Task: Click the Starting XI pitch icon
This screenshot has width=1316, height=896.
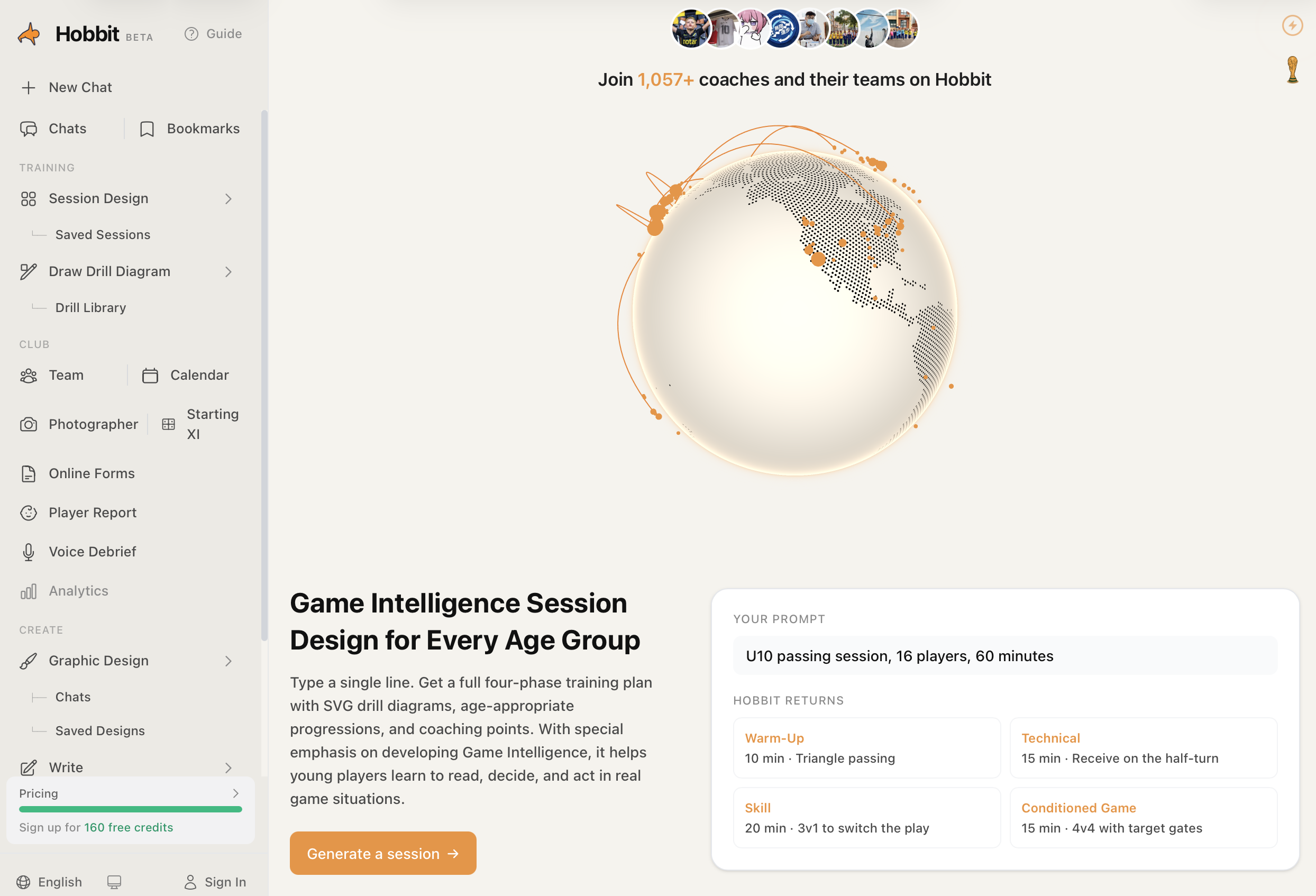Action: 168,424
